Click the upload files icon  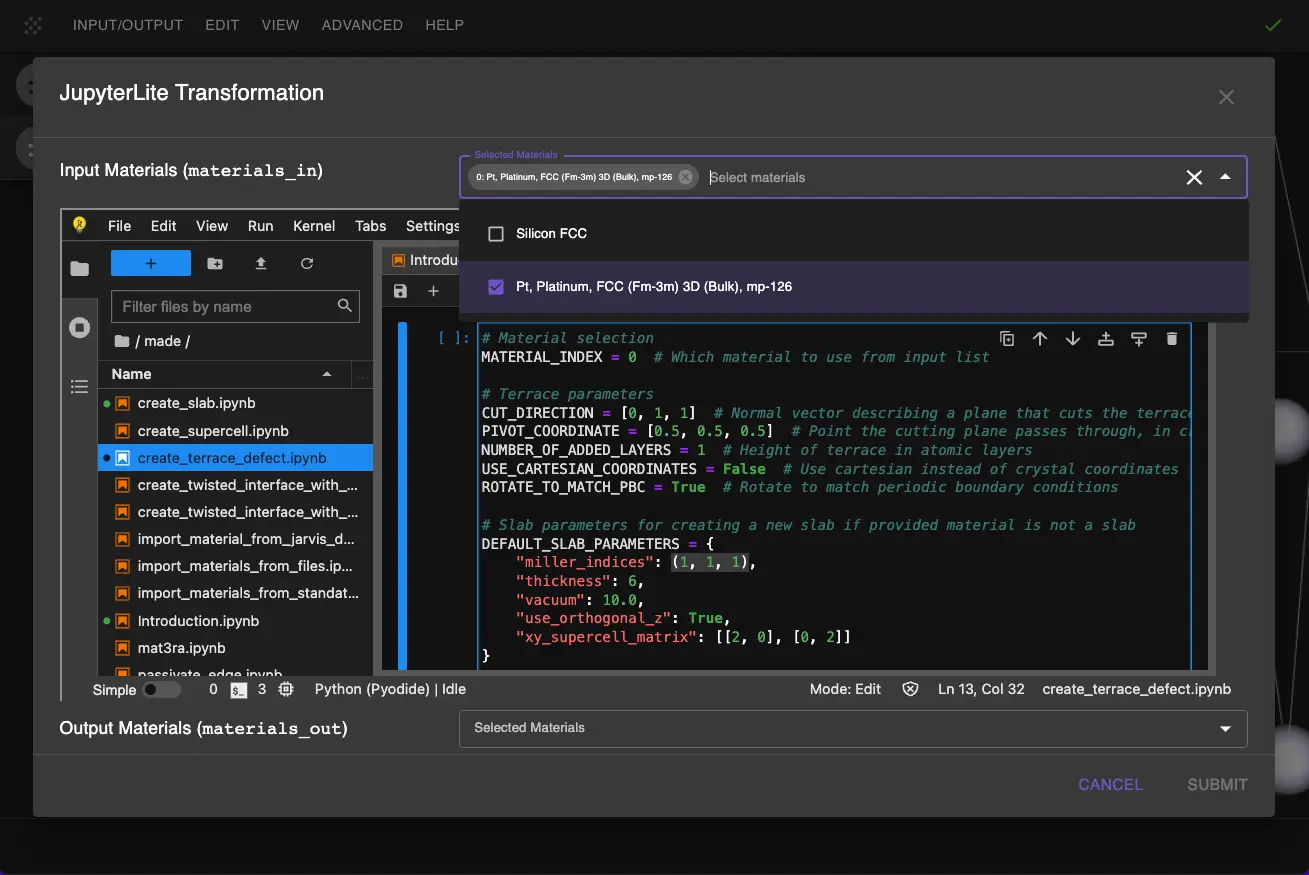261,263
